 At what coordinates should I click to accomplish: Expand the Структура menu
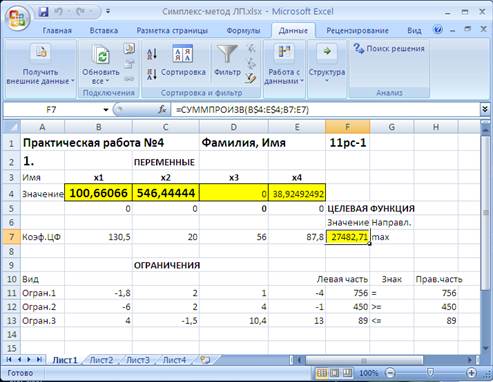327,63
